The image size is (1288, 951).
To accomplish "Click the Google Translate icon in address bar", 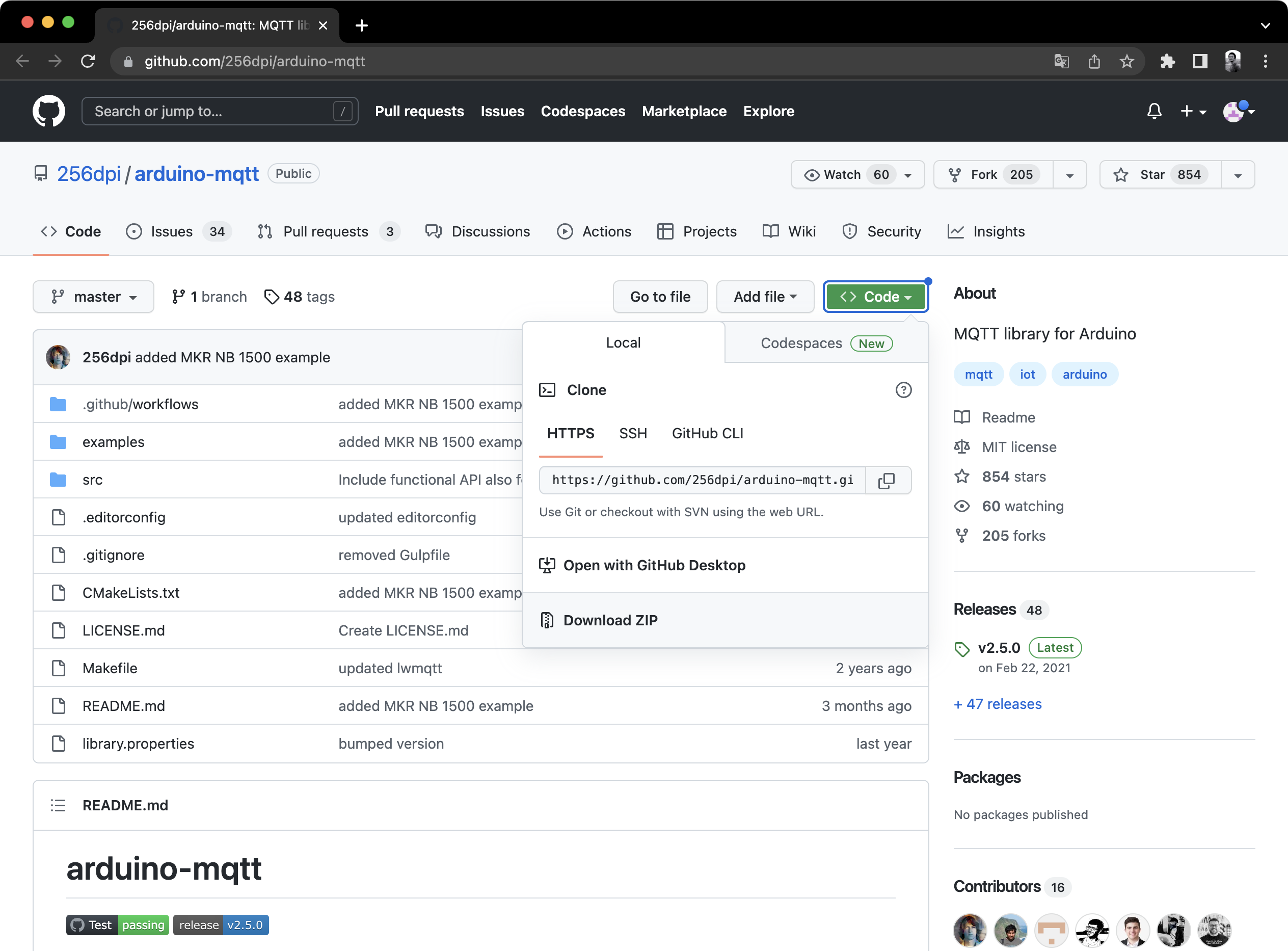I will tap(1061, 61).
